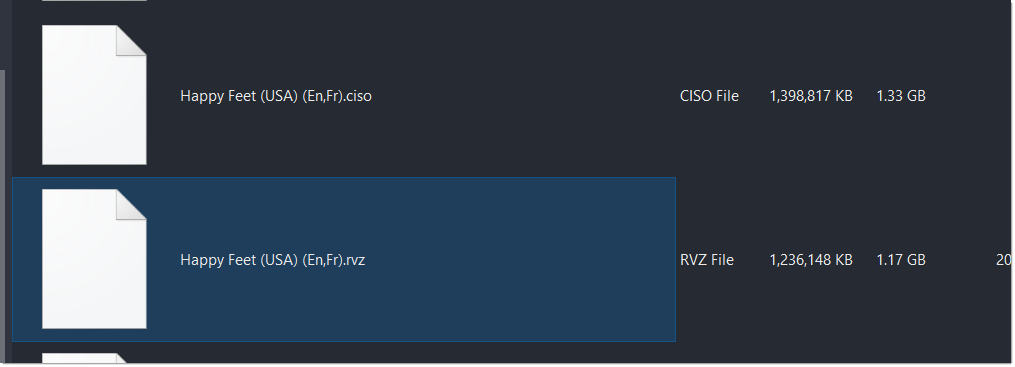The image size is (1015, 367).
Task: Click the dark scrollbar track above the thumb
Action: [3, 34]
